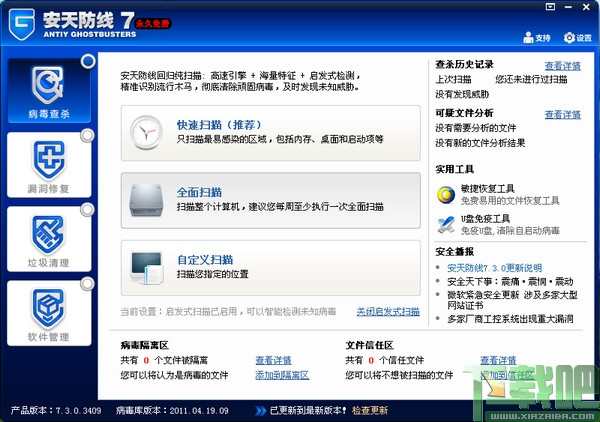
Task: Launch the U盘免疫工具 icon
Action: 446,224
